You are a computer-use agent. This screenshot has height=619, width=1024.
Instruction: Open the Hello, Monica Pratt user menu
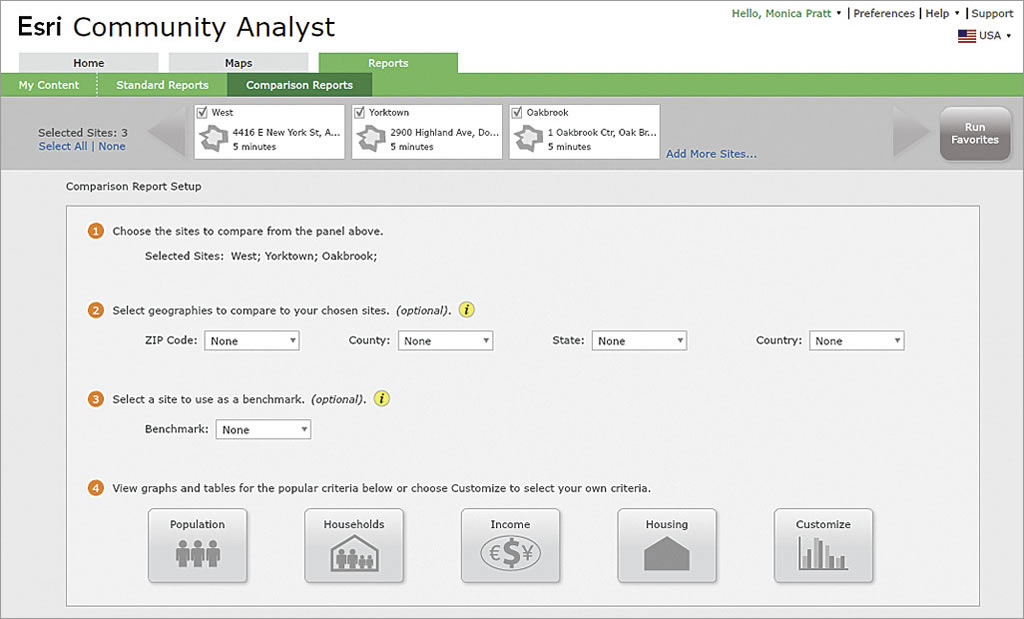786,13
